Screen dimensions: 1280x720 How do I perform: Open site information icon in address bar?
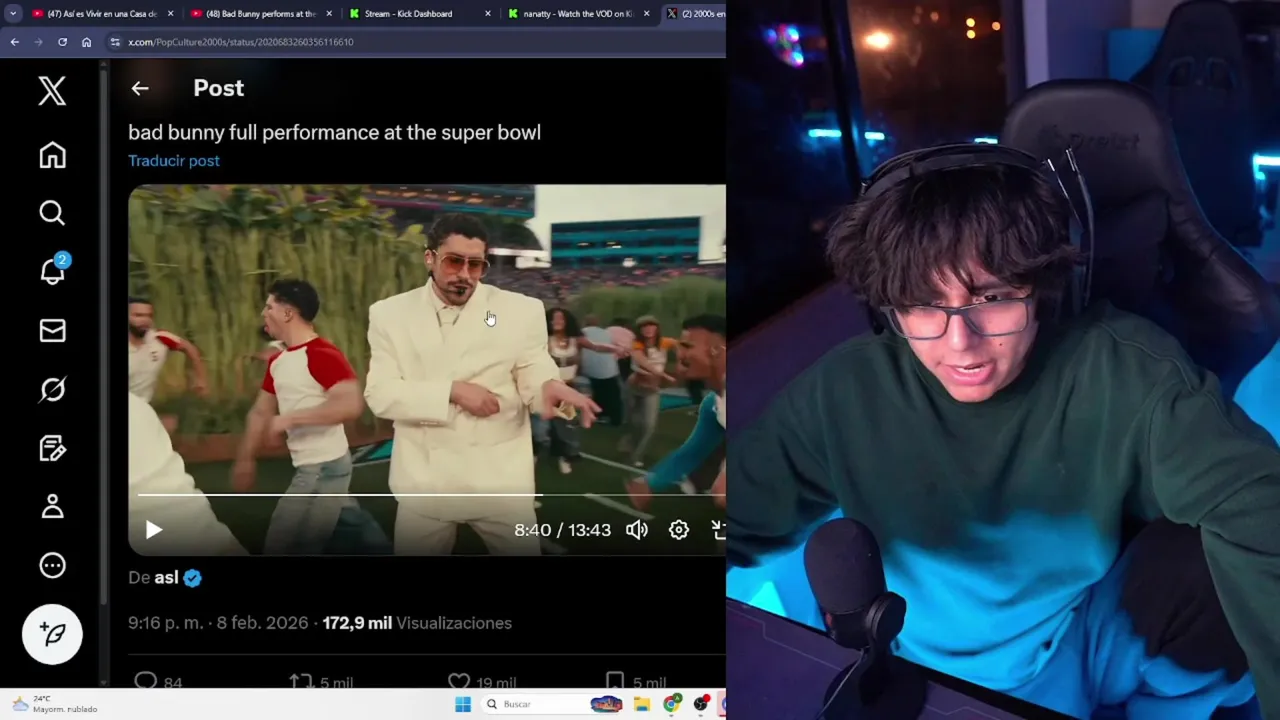tap(115, 42)
